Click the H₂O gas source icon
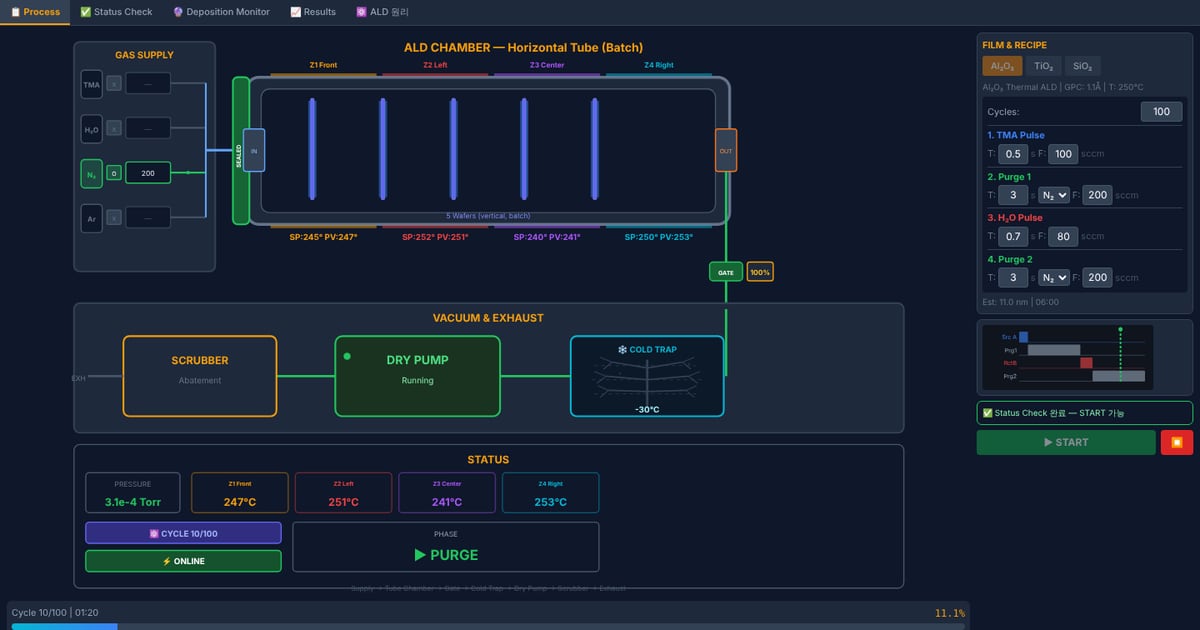 coord(91,128)
